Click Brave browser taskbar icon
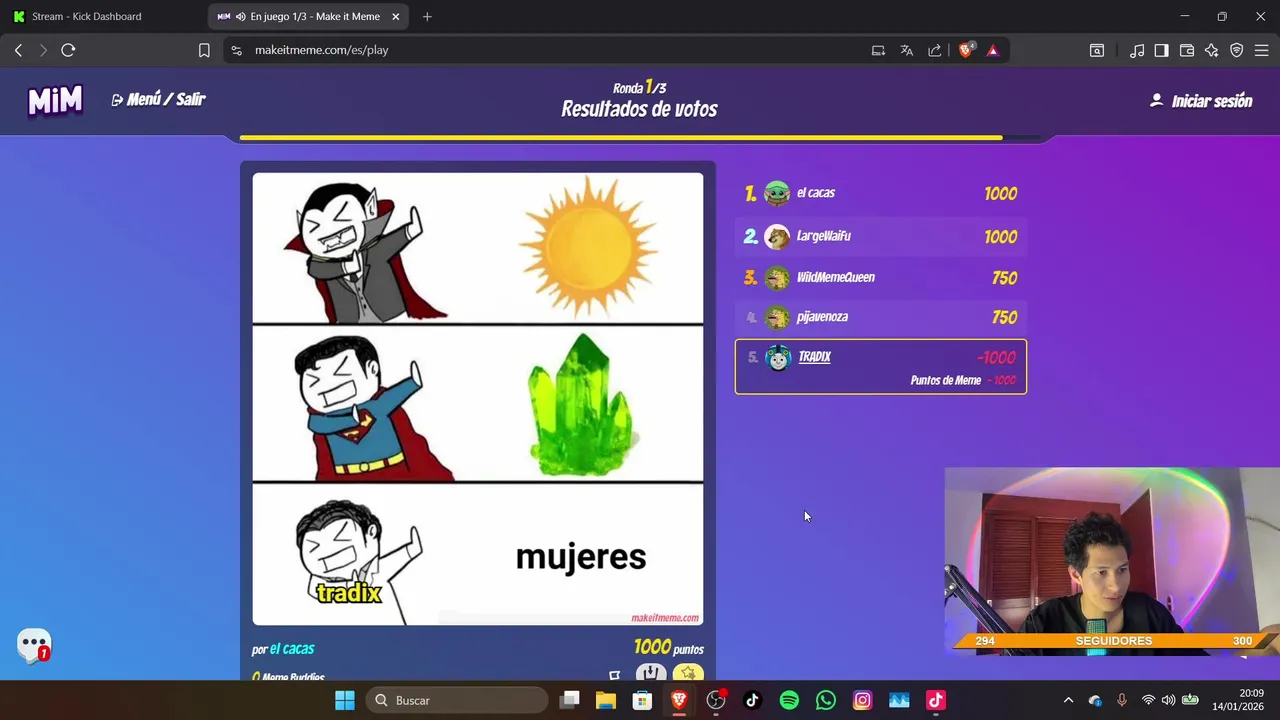This screenshot has width=1280, height=720. tap(679, 700)
